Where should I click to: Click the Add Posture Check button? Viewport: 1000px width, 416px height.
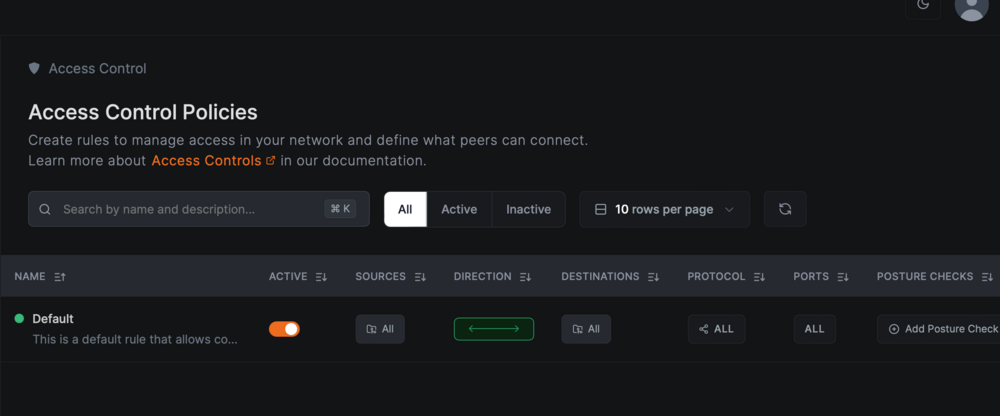point(939,329)
